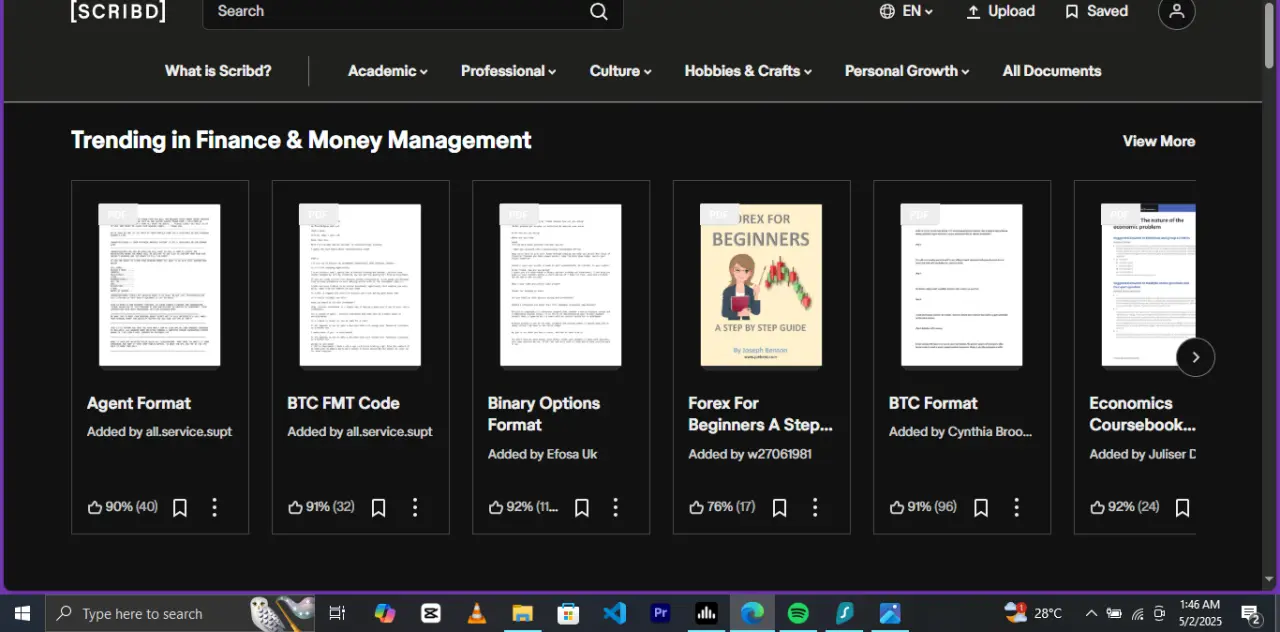
Task: Open Windows notification center
Action: [1250, 613]
